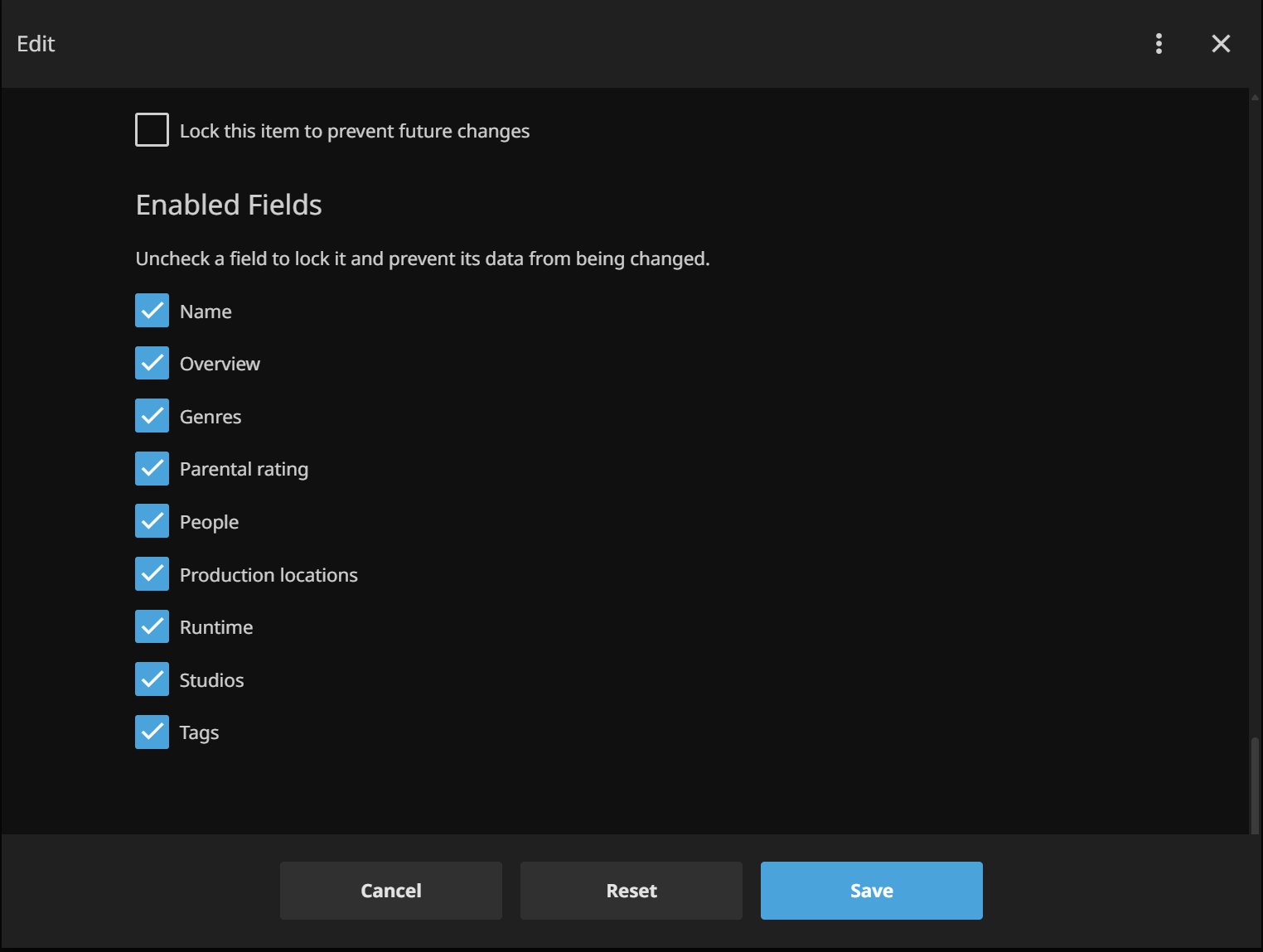Close the Edit dialog with the X
1263x952 pixels.
pos(1220,44)
